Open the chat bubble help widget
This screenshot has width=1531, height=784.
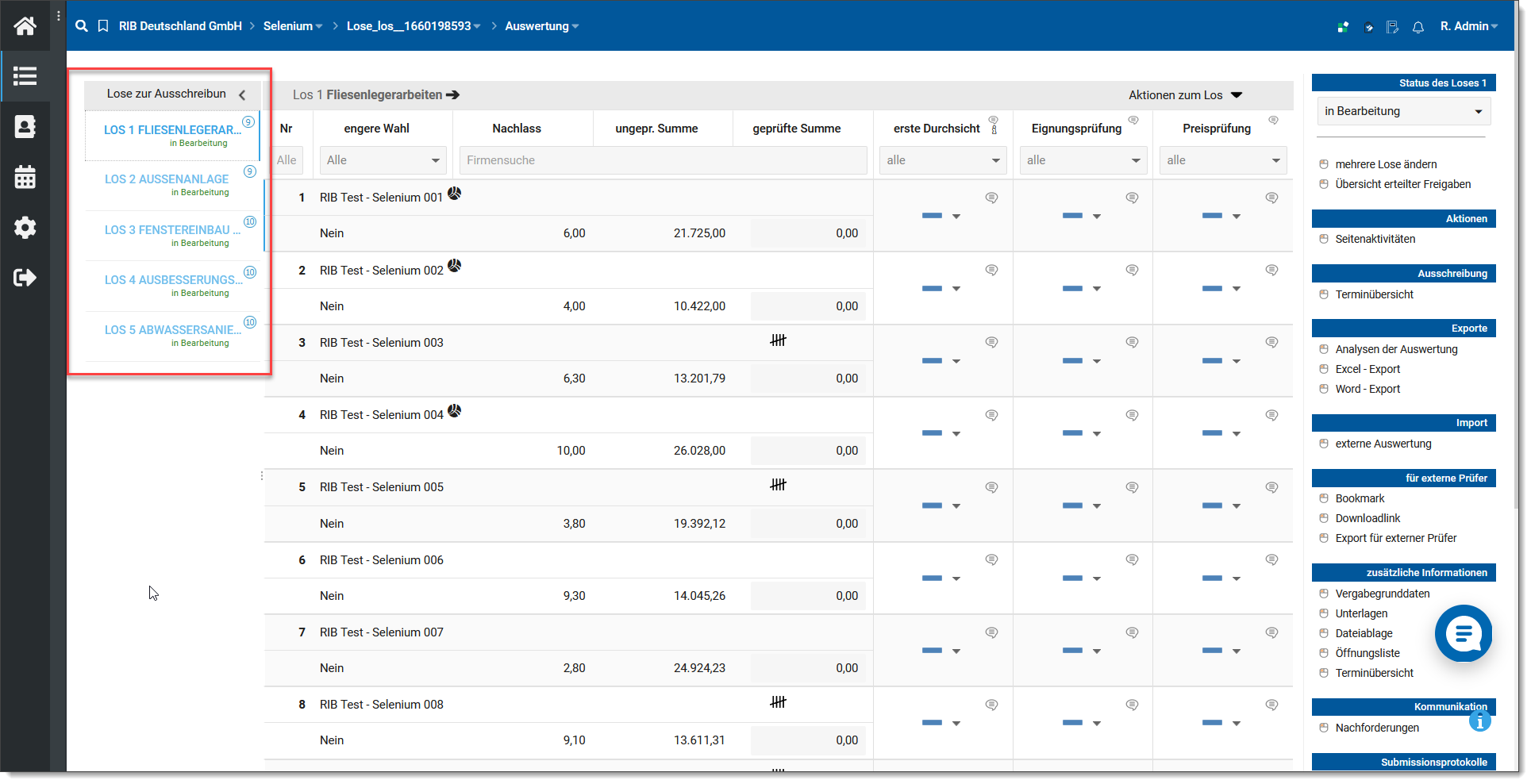(1463, 633)
